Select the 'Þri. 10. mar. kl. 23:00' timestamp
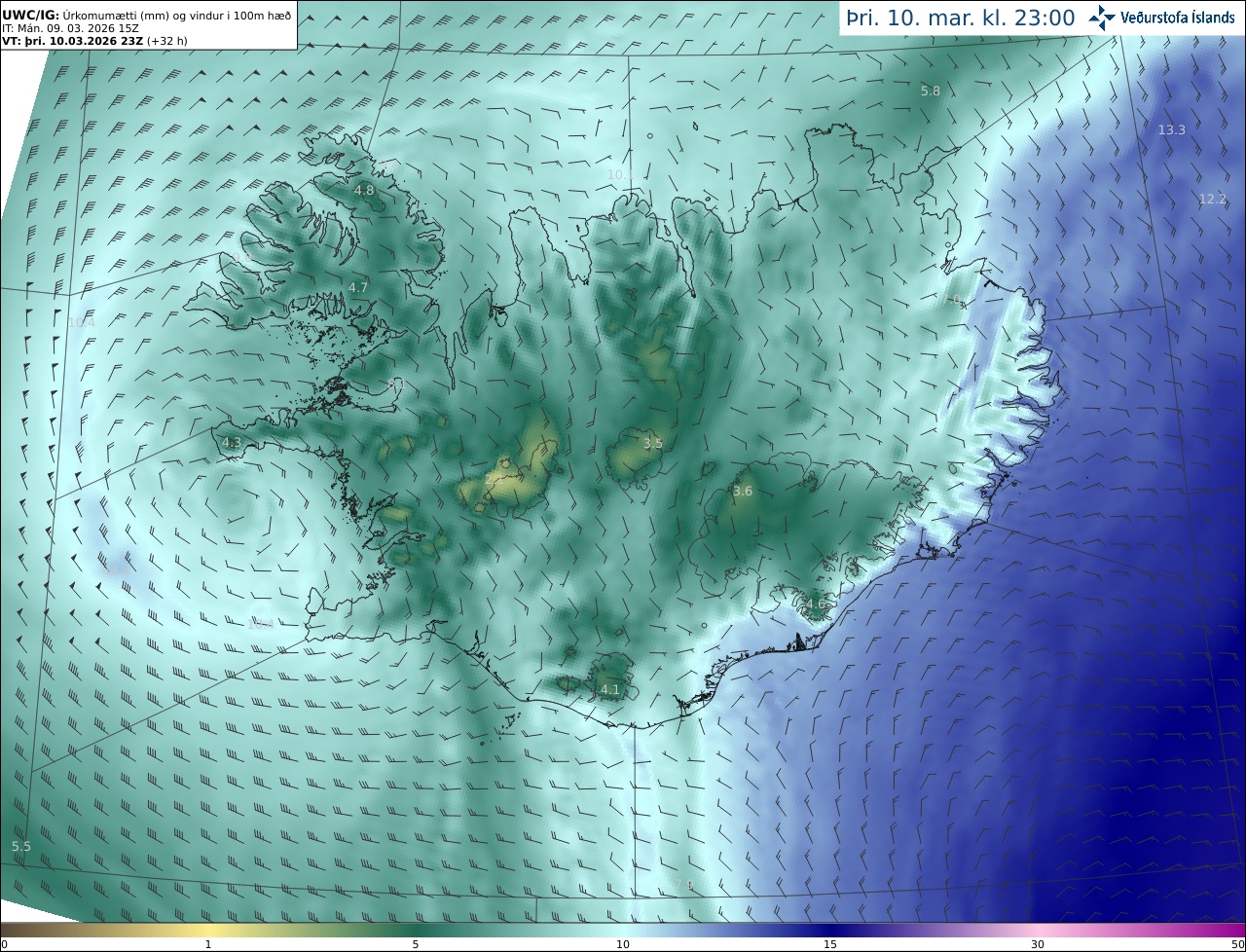 (x=961, y=18)
